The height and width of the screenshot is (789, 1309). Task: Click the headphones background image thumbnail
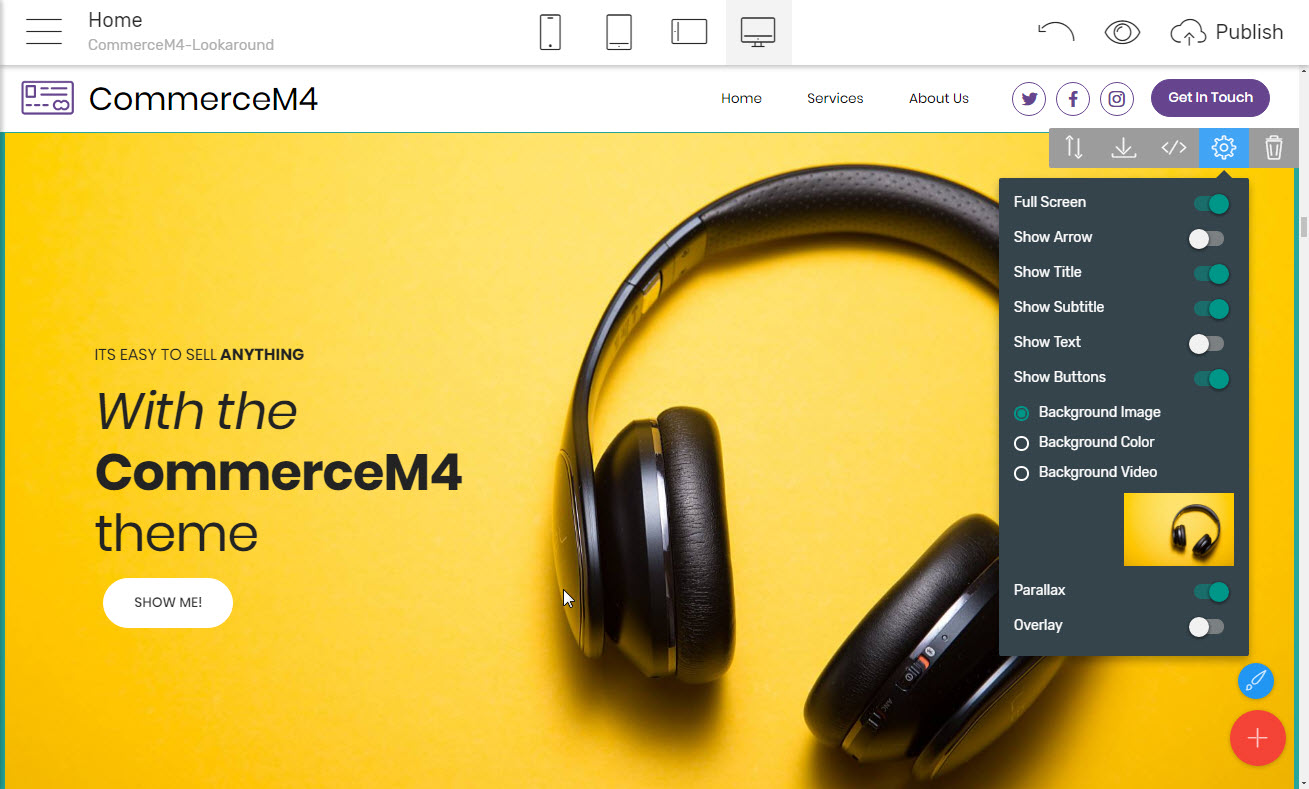1178,529
